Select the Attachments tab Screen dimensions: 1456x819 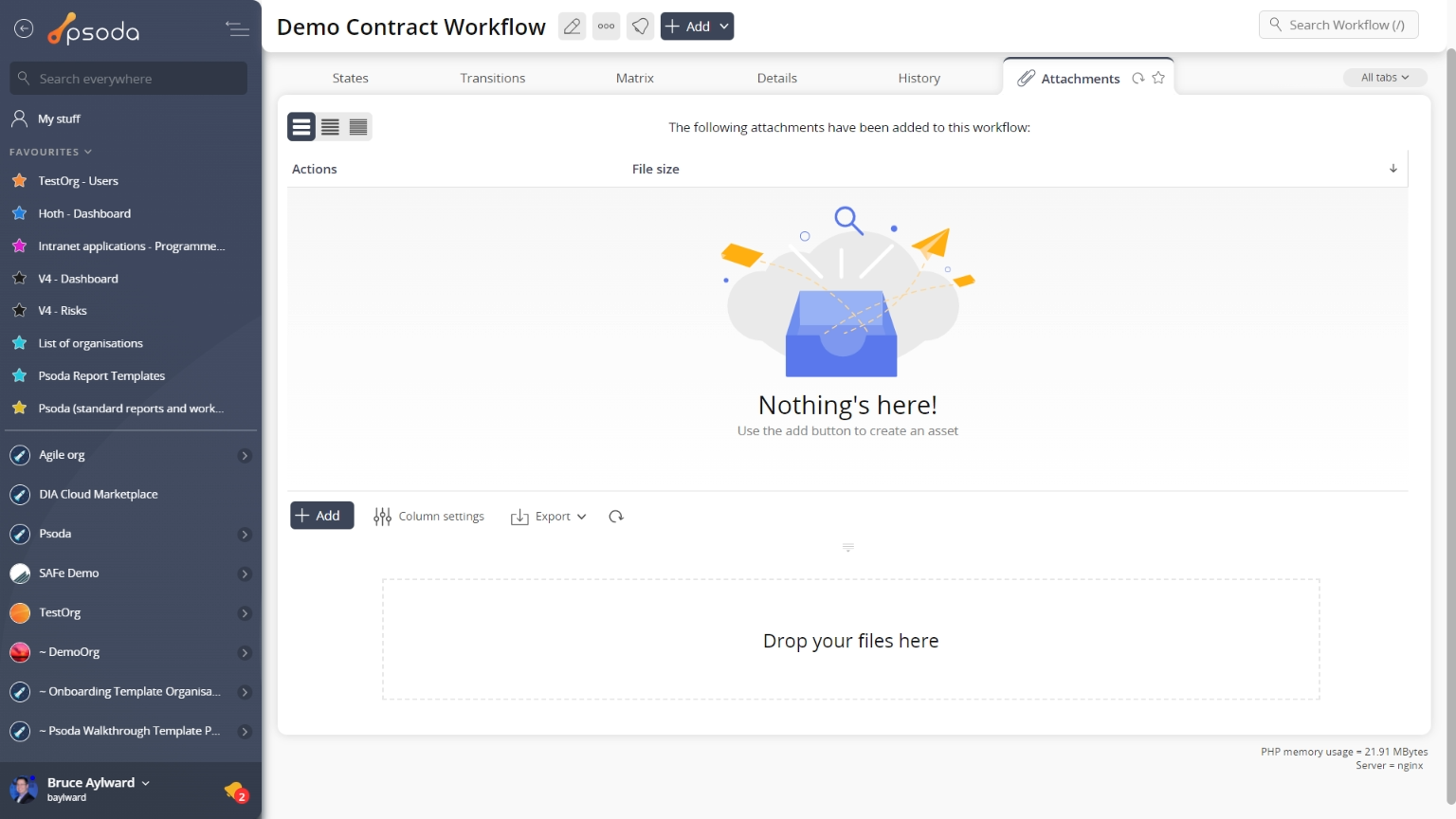[x=1080, y=79]
